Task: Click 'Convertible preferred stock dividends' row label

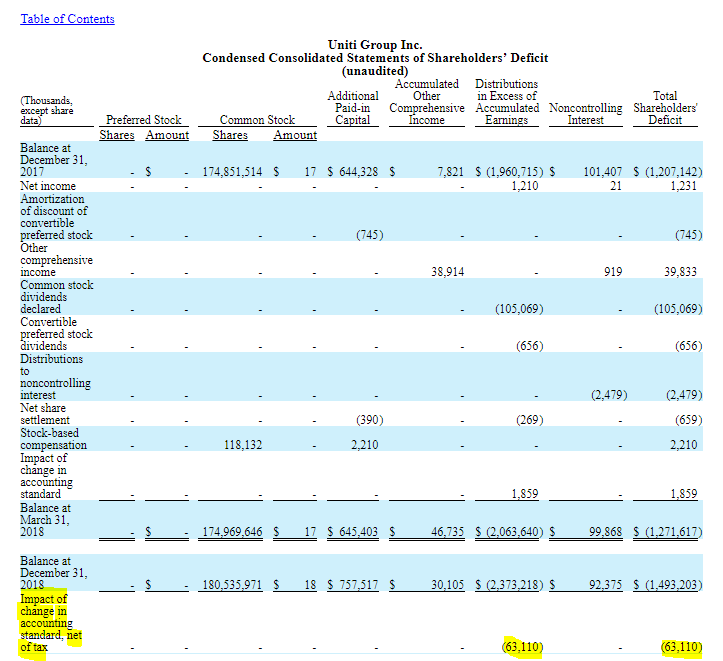Action: pyautogui.click(x=56, y=334)
